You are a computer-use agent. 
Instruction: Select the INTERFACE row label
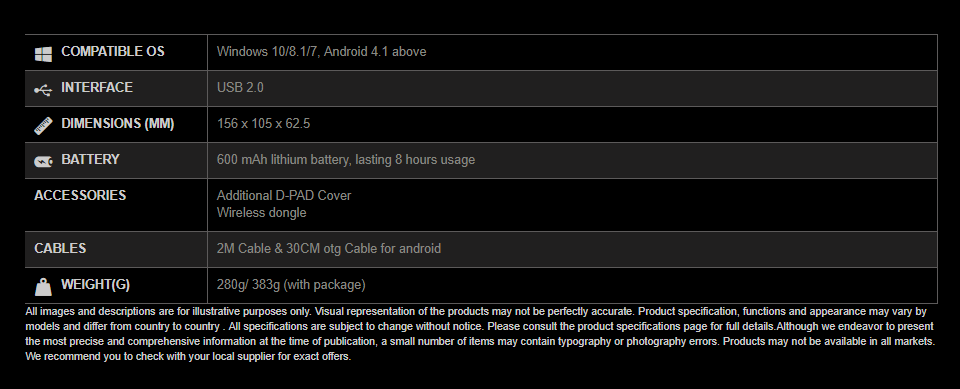tap(97, 88)
